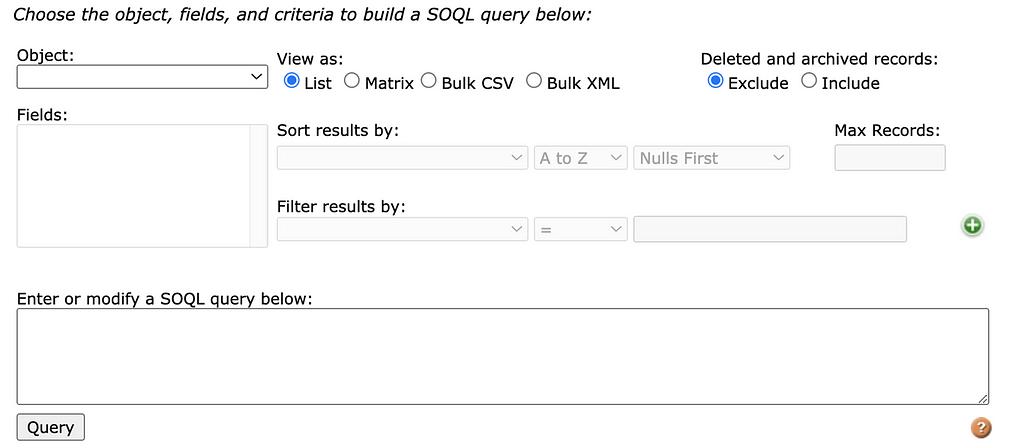Click inside the SOQL query text area
1024x448 pixels.
(502, 356)
